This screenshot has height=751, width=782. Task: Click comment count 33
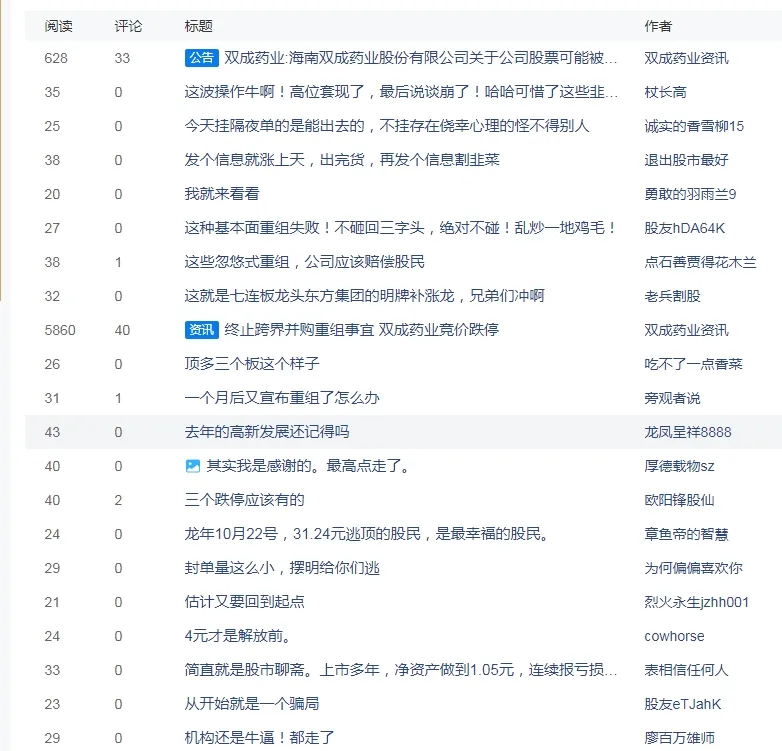[x=122, y=58]
